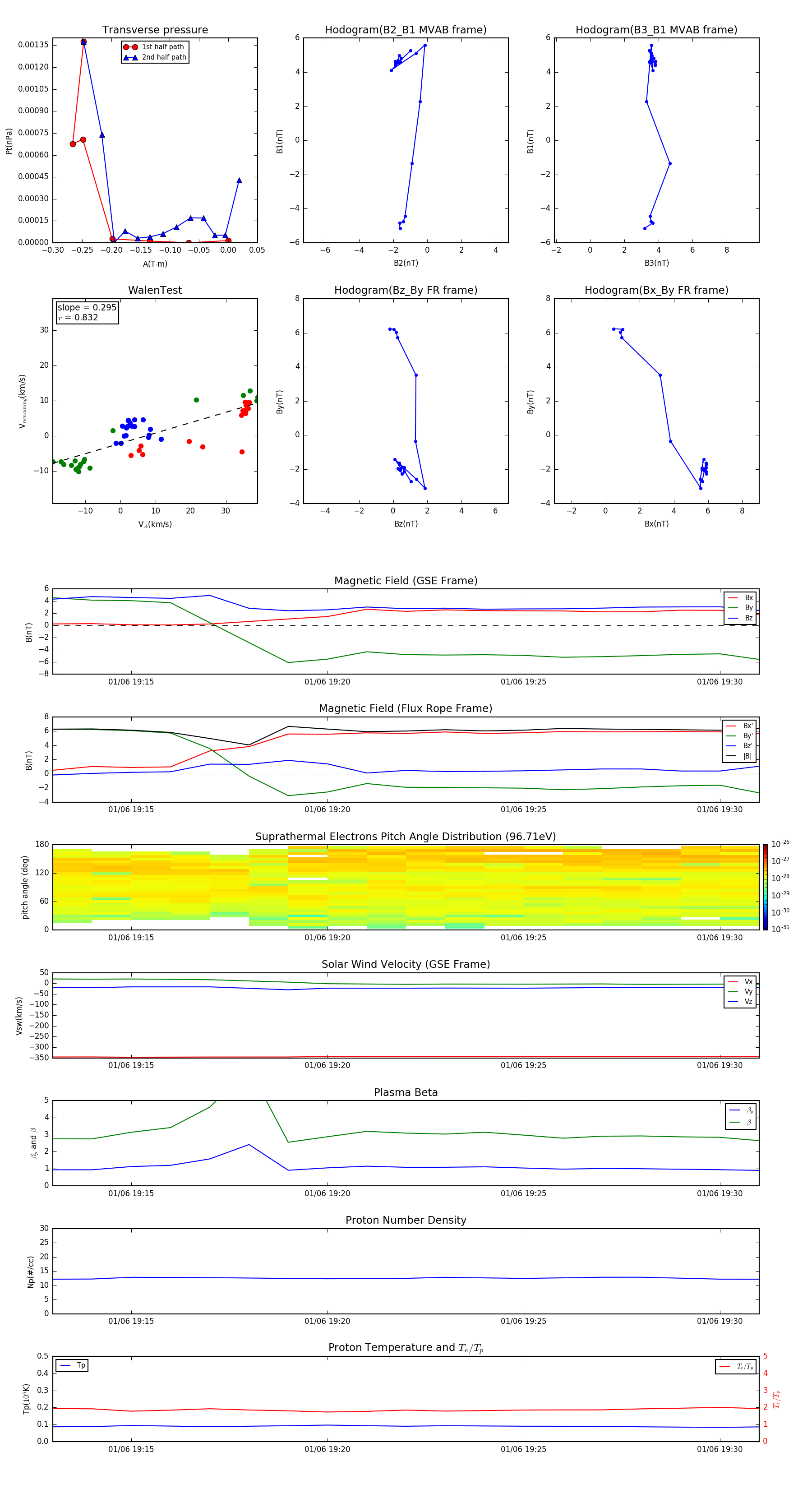Click the "Bz(nT)" x-axis label
The height and width of the screenshot is (1489, 812).
click(x=406, y=524)
